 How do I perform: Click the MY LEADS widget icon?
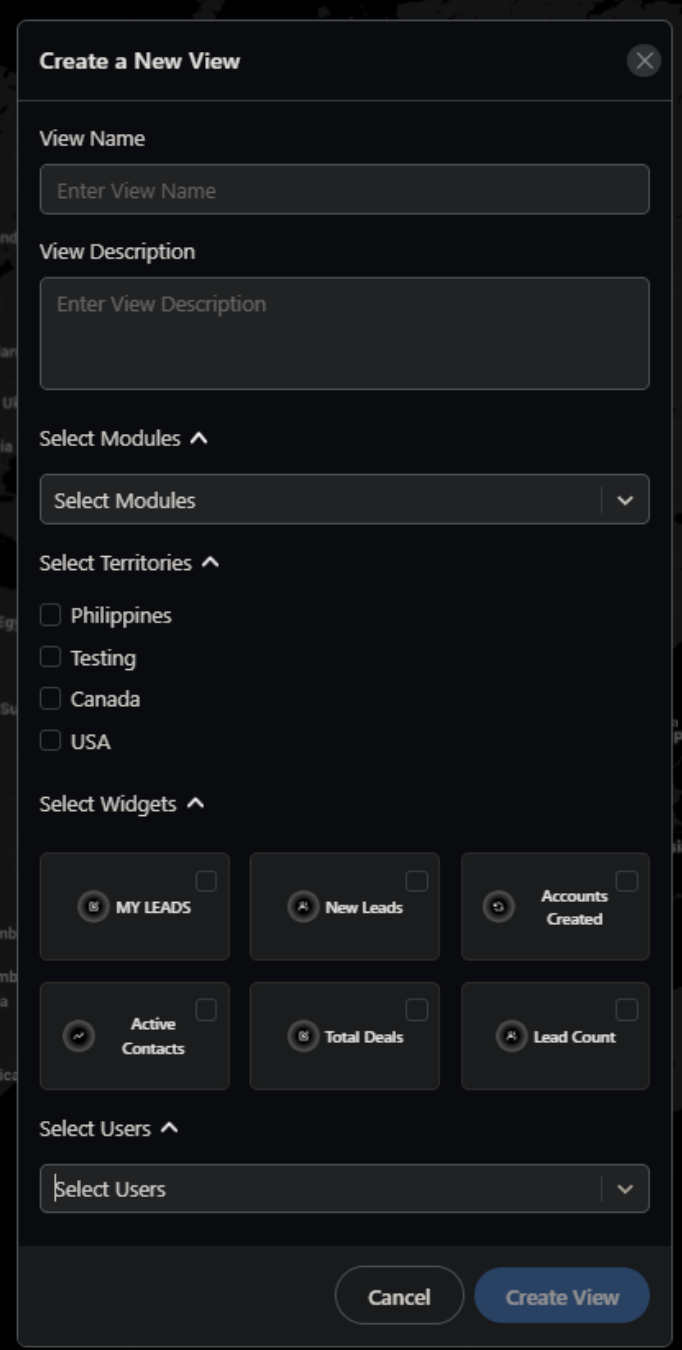93,908
